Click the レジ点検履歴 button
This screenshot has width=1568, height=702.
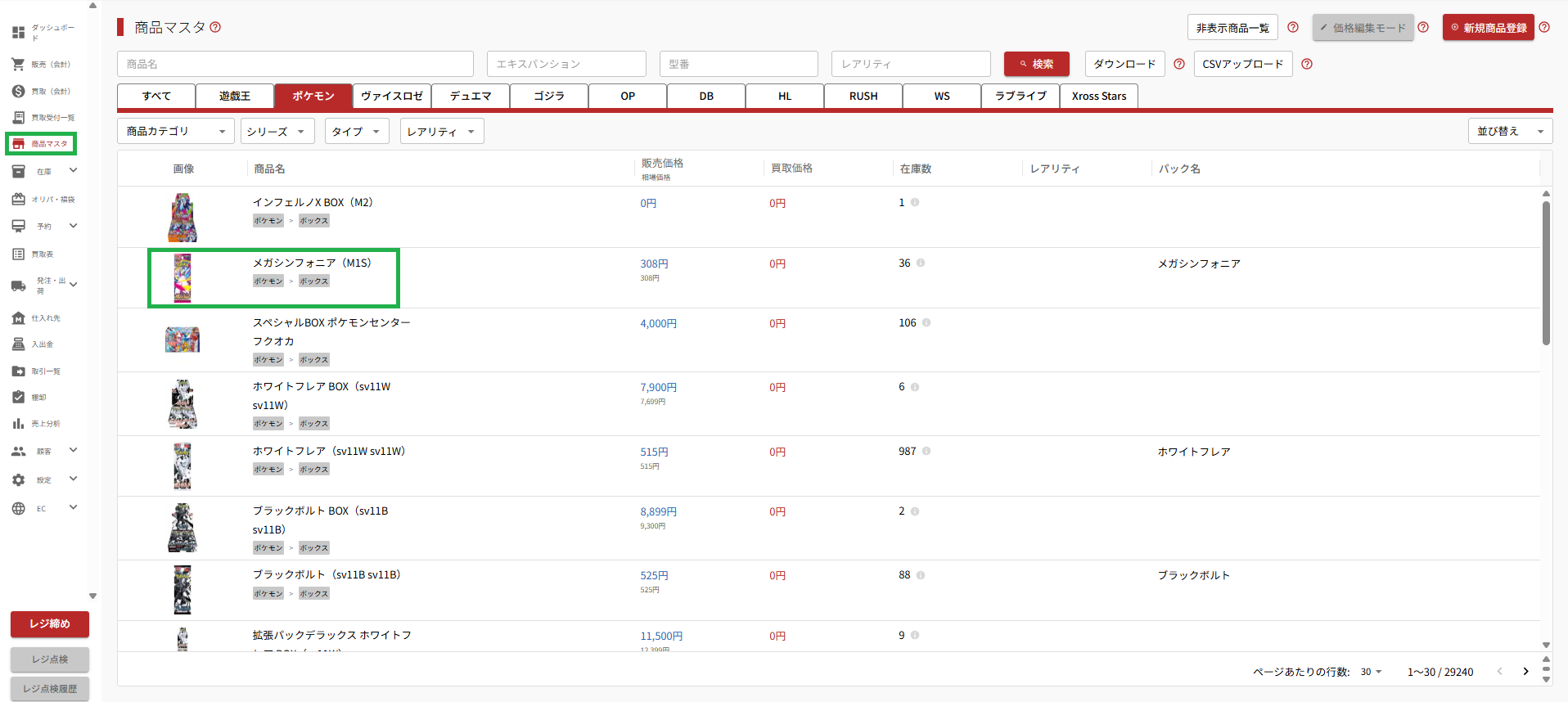(x=50, y=689)
